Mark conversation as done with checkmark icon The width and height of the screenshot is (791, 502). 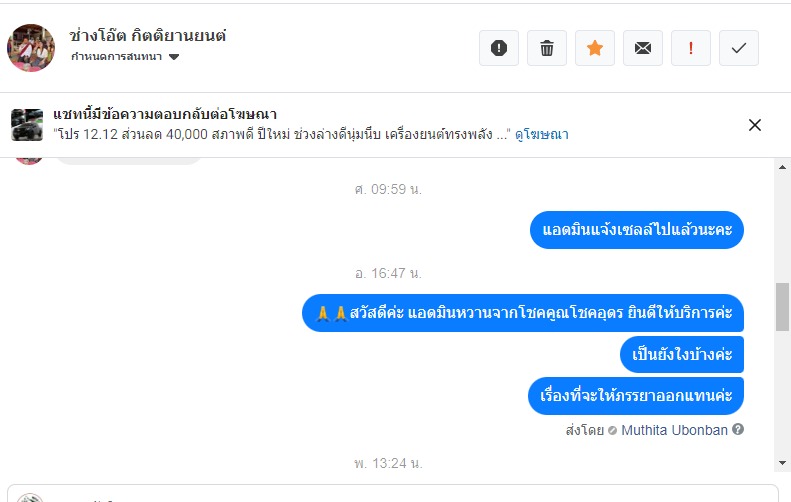739,48
